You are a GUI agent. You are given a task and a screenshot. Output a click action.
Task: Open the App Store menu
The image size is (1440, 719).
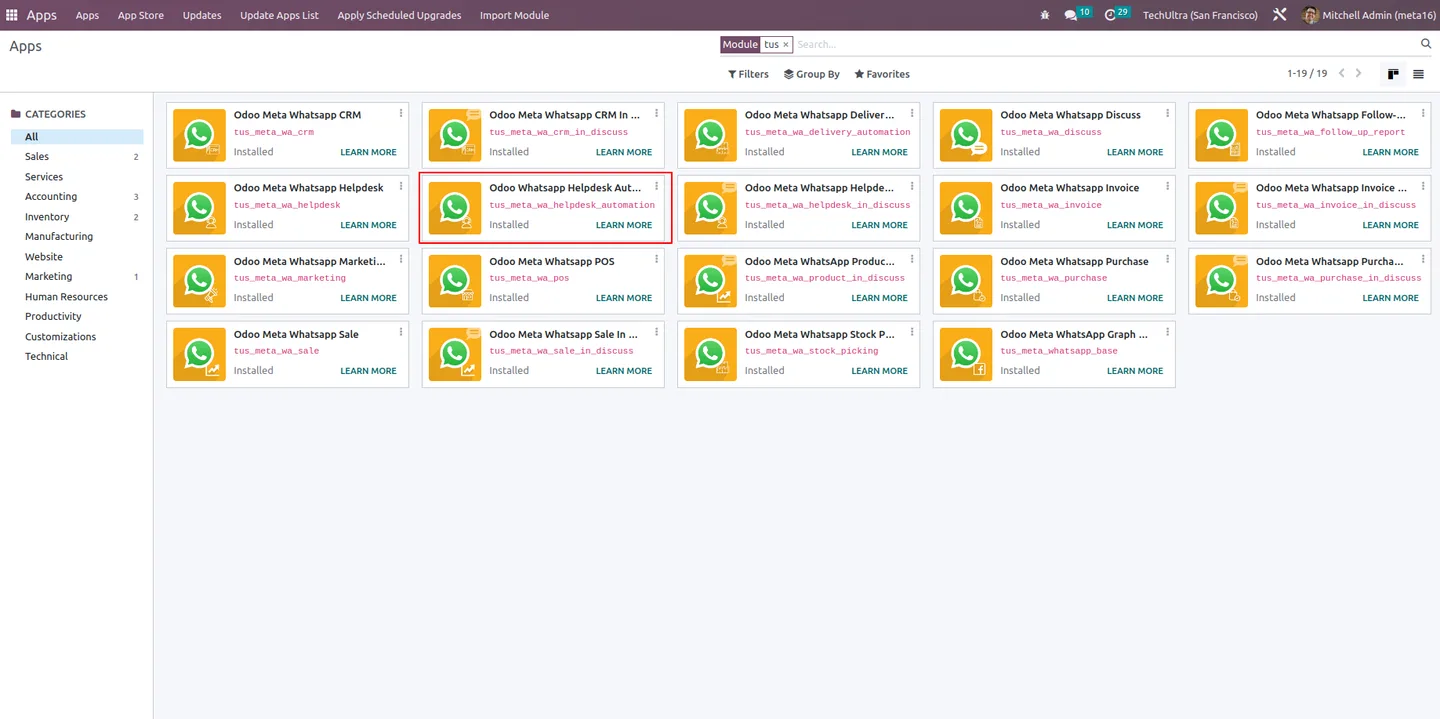tap(141, 15)
